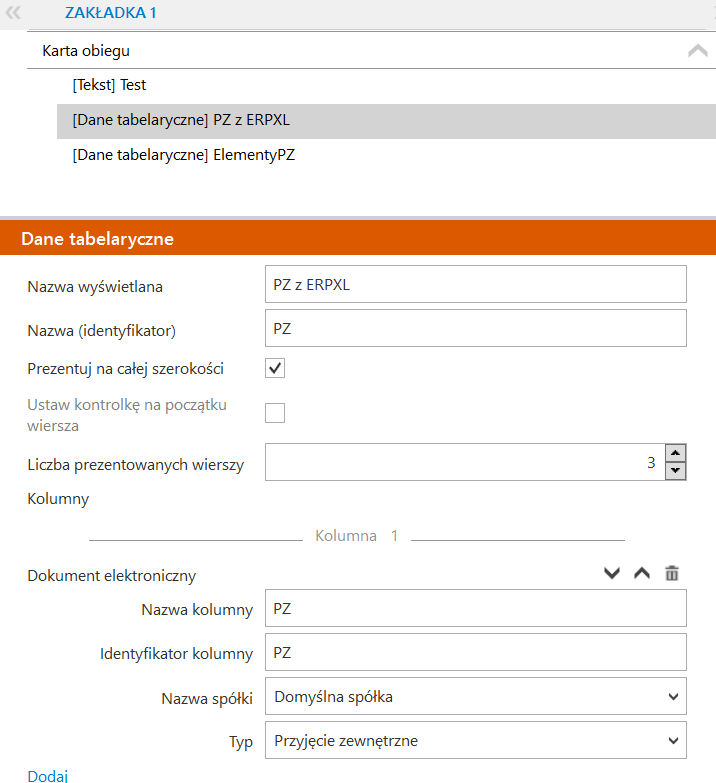
Task: Increase number of presented rows
Action: (676, 453)
